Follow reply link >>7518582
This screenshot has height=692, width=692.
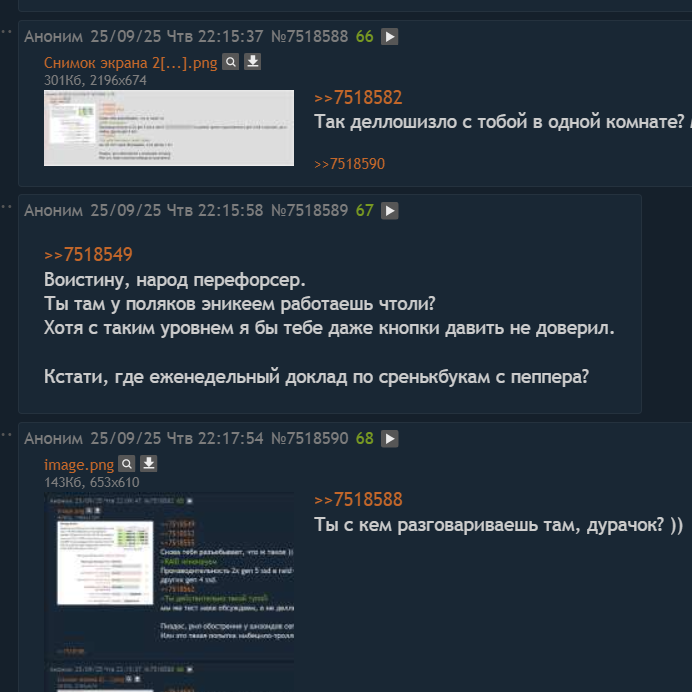[x=358, y=98]
